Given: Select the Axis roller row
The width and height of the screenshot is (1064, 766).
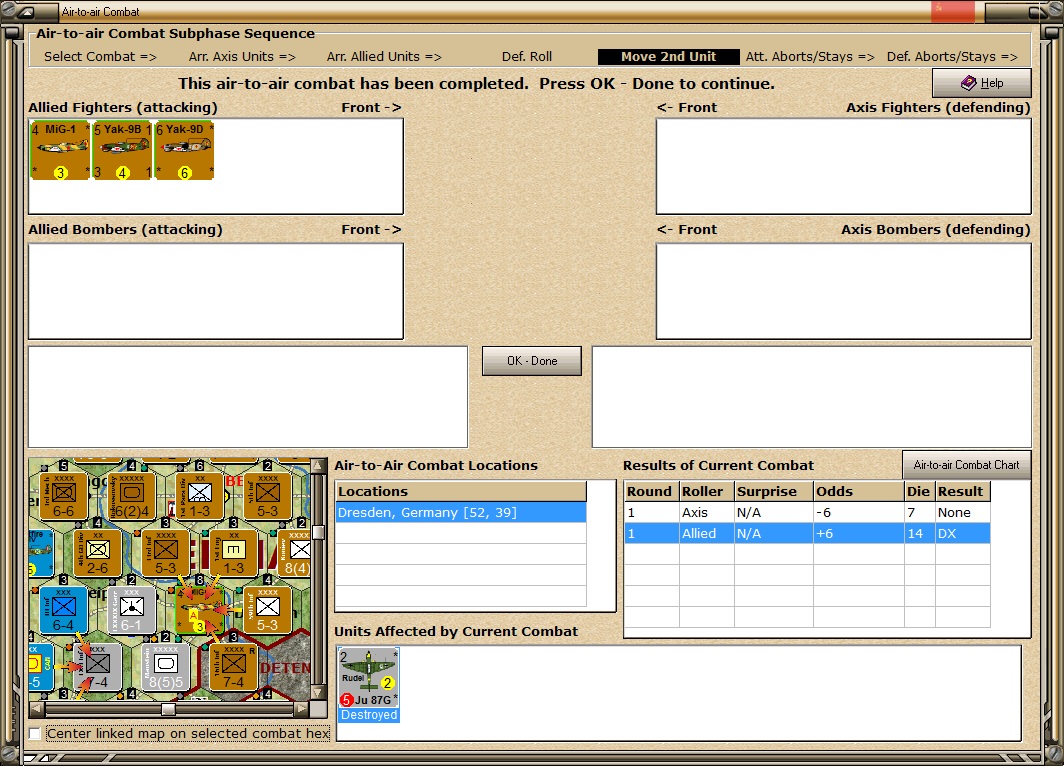Looking at the screenshot, I should [x=807, y=512].
